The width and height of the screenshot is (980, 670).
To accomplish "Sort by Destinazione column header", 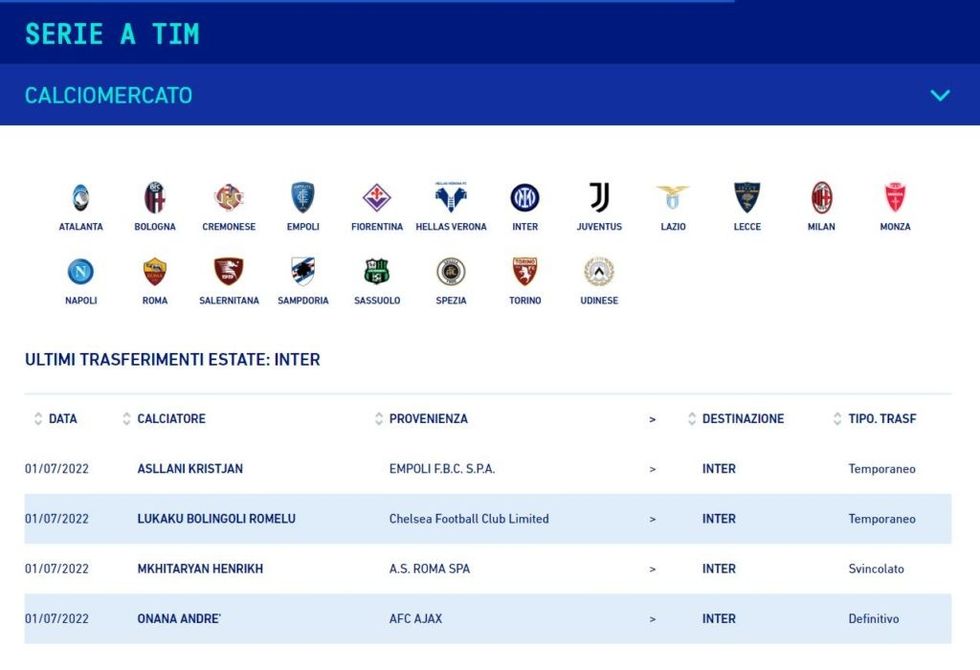I will pyautogui.click(x=743, y=419).
